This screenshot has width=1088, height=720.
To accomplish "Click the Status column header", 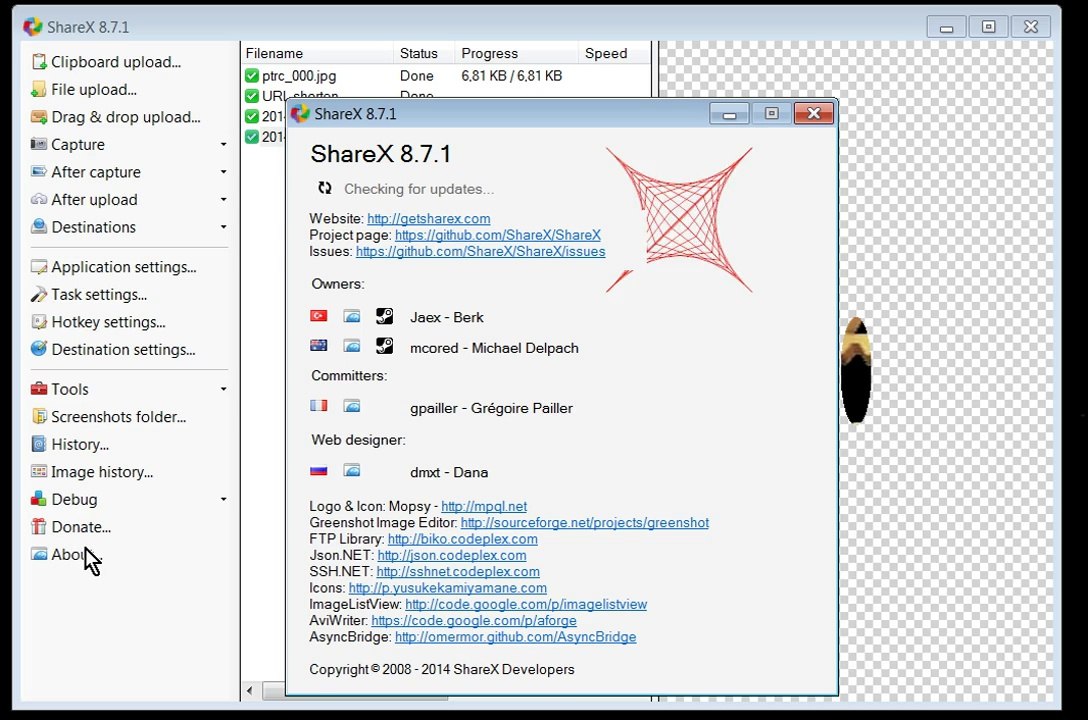I will pos(424,53).
